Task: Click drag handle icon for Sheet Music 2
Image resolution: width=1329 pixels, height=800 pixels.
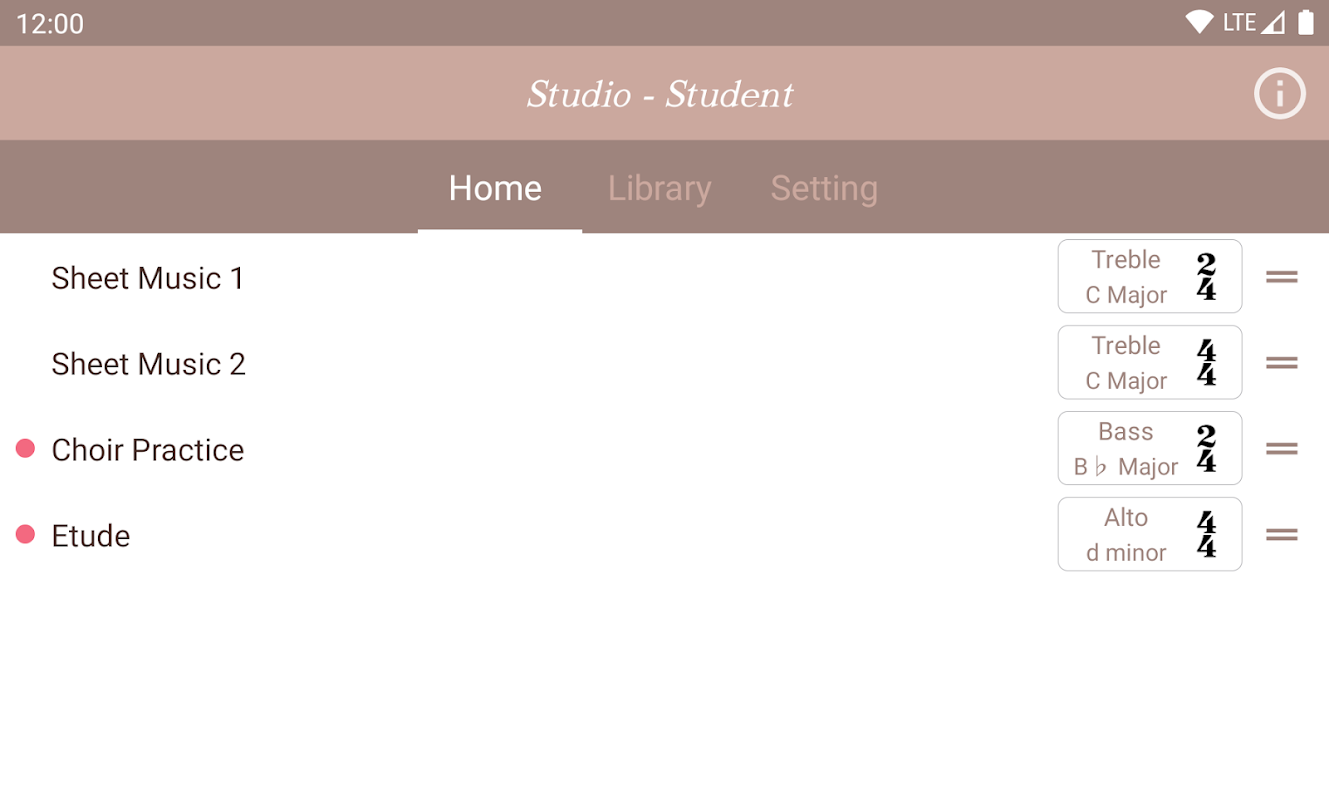Action: (x=1281, y=363)
